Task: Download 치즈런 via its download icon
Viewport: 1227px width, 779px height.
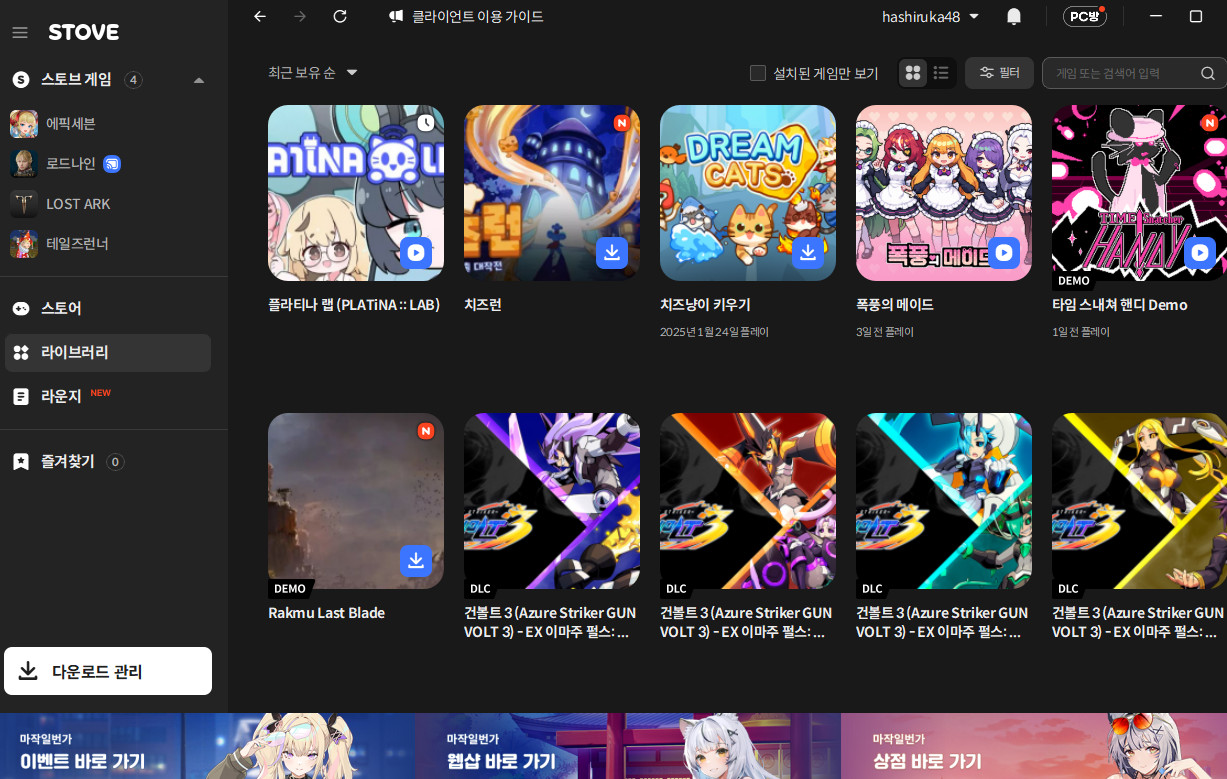Action: pyautogui.click(x=612, y=252)
